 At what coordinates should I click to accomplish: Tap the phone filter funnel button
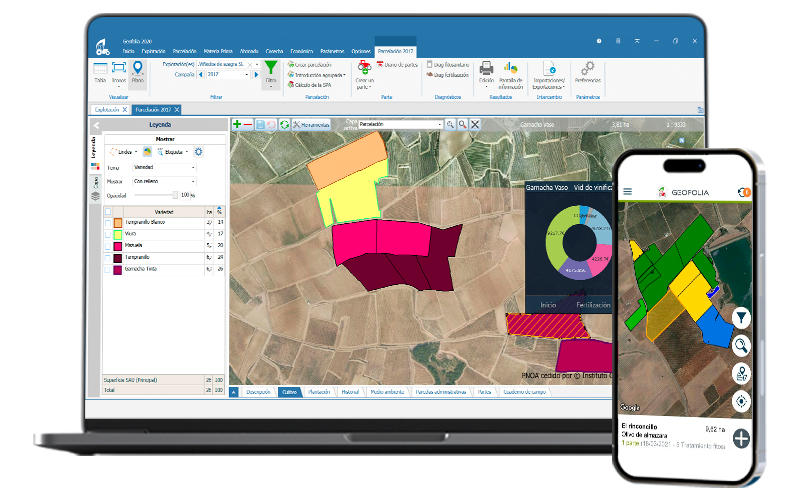(741, 318)
